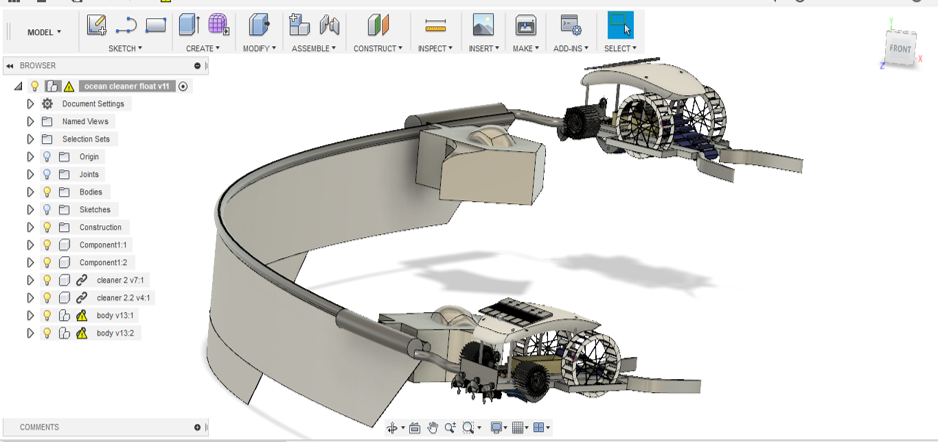The image size is (938, 442).
Task: Click the Fit zoom window icon
Action: 468,428
